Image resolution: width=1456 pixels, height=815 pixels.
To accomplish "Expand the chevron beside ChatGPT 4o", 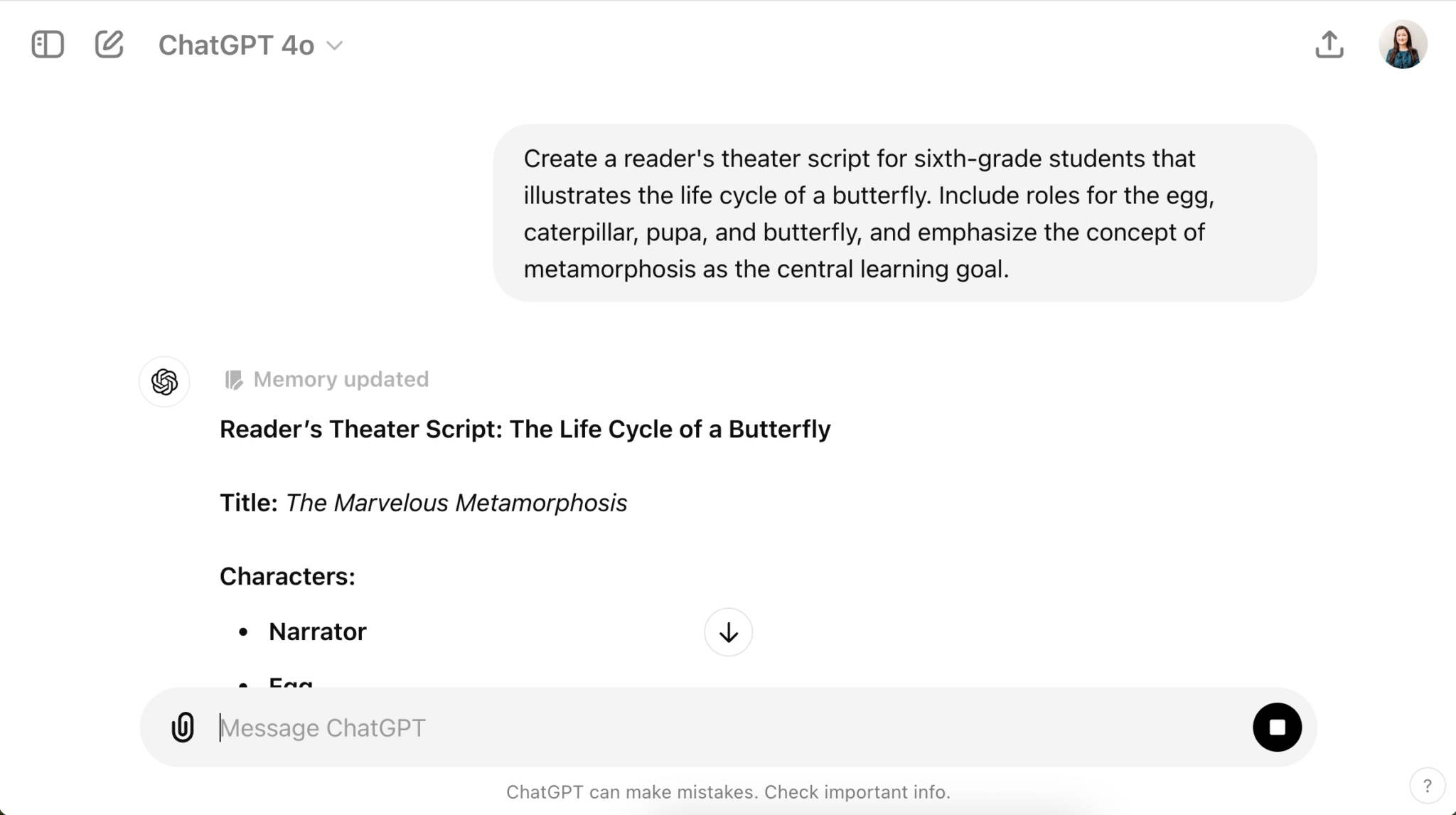I will pyautogui.click(x=335, y=46).
